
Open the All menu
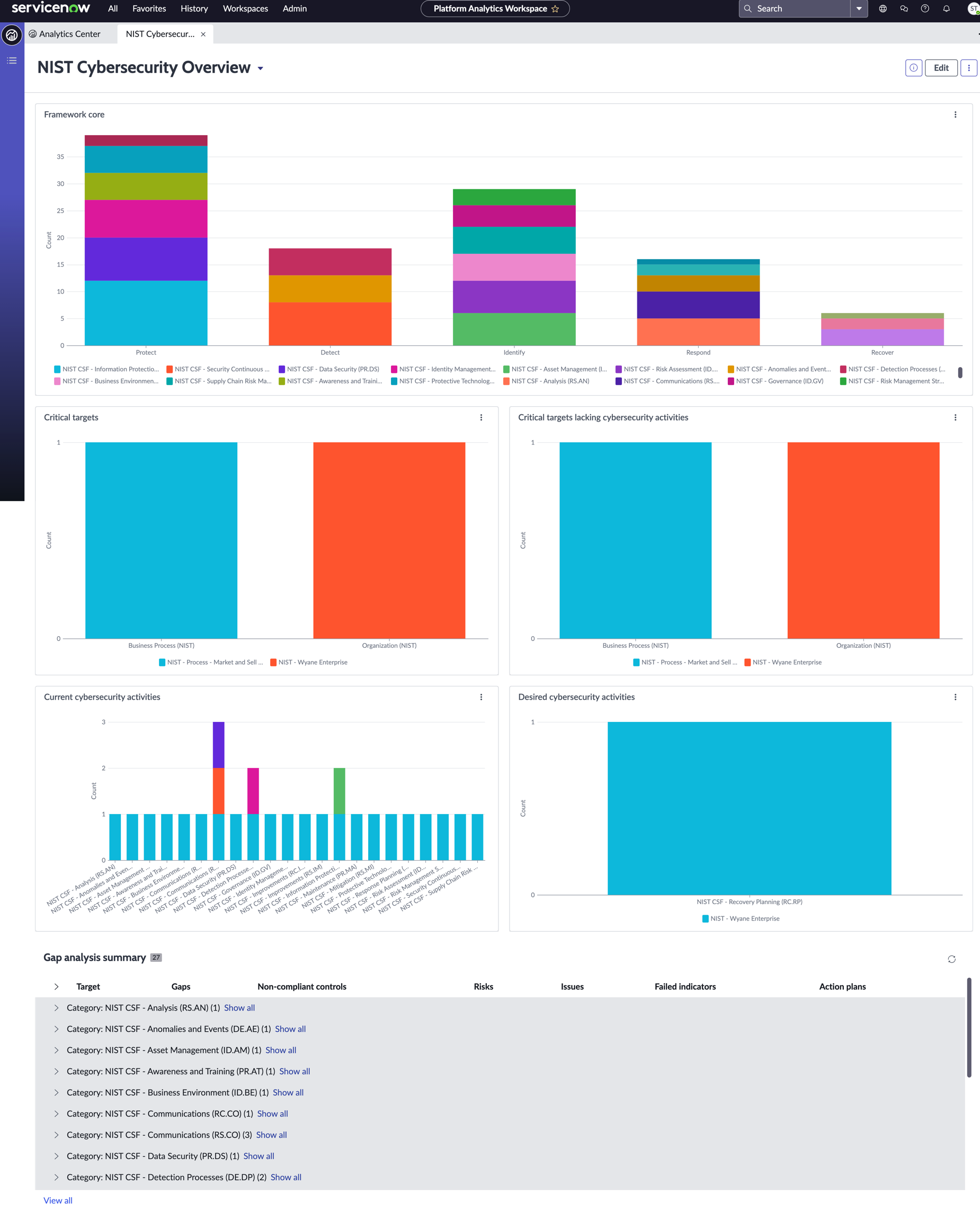(113, 8)
